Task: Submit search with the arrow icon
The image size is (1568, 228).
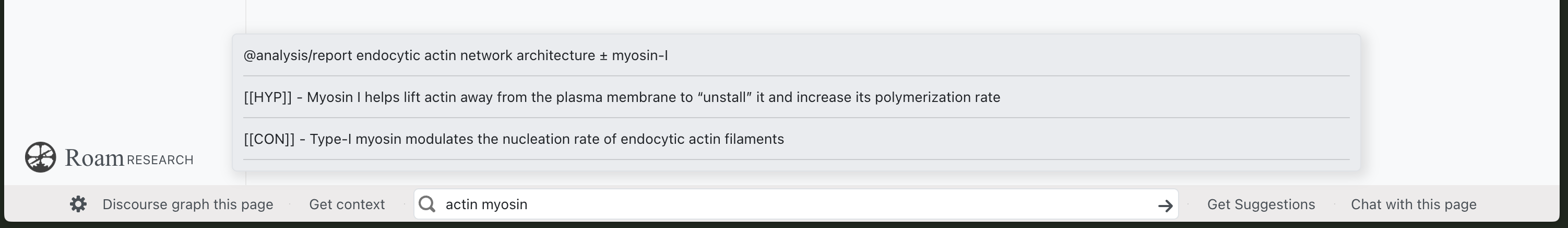Action: (1165, 206)
